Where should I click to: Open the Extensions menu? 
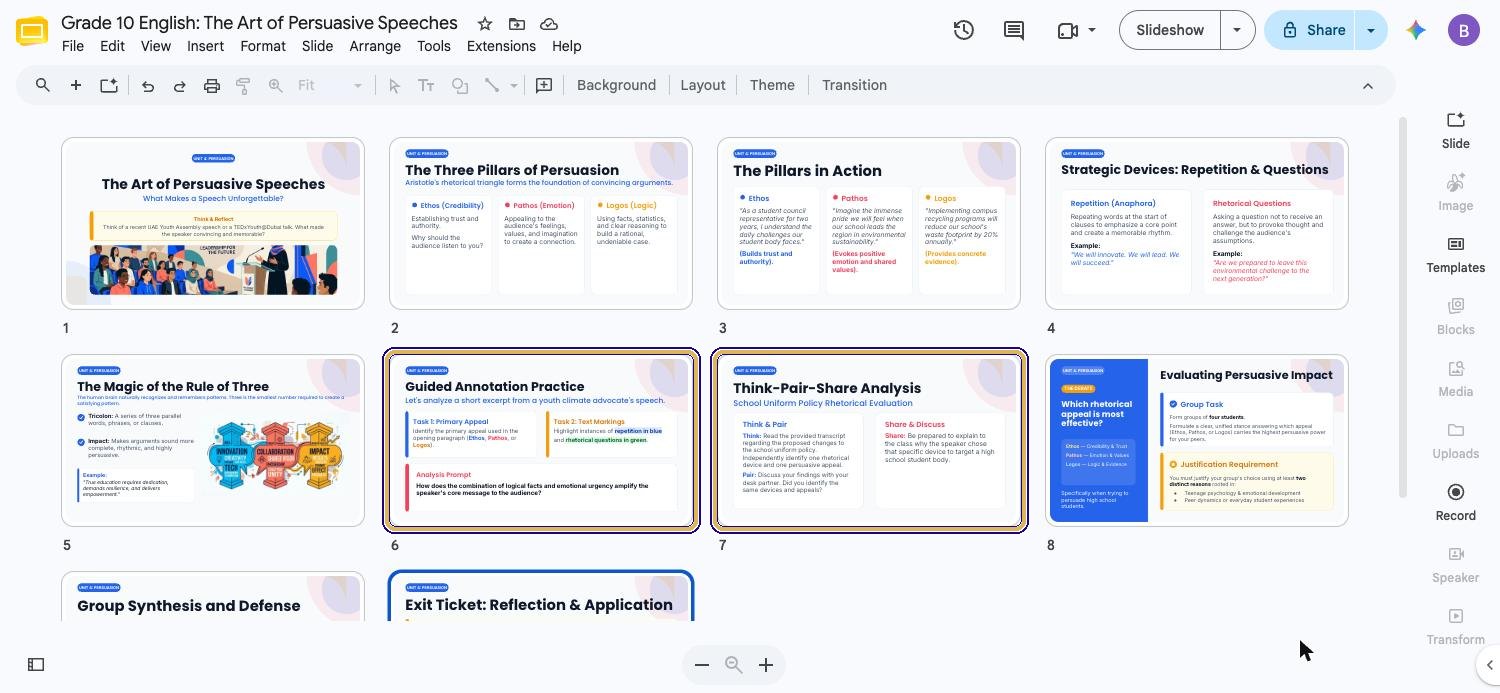coord(501,46)
